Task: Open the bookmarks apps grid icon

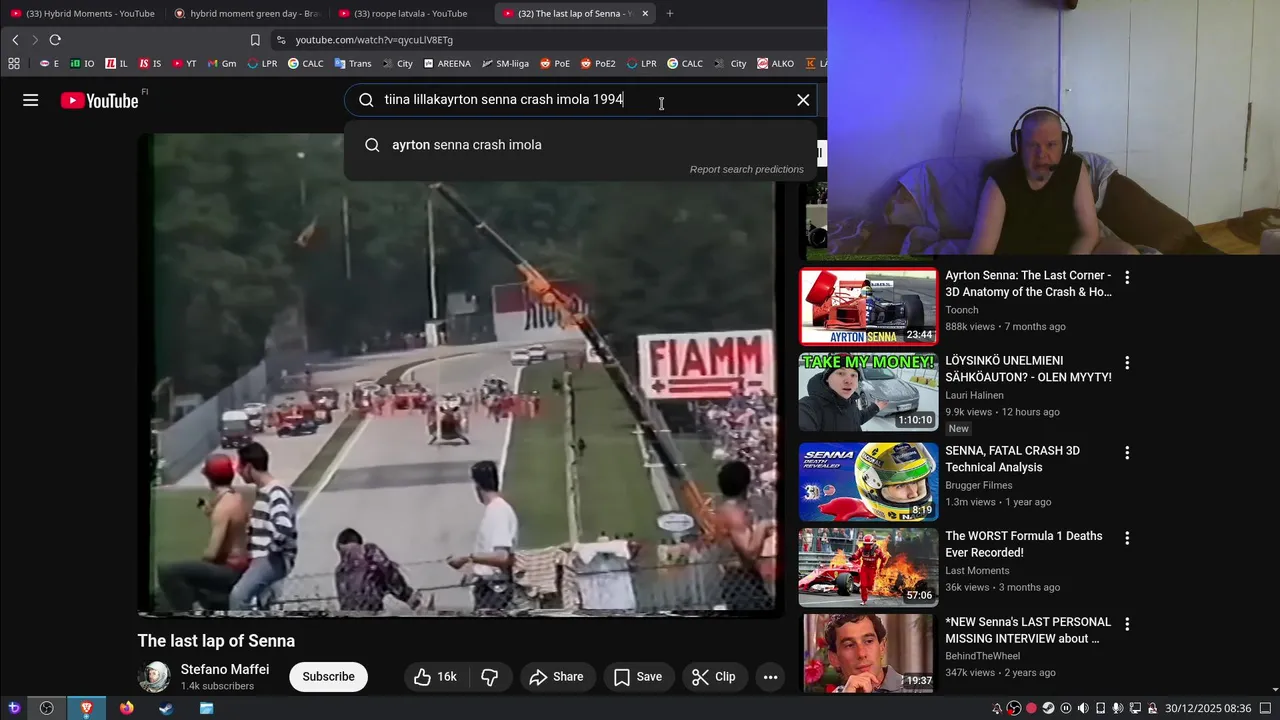Action: pos(14,63)
